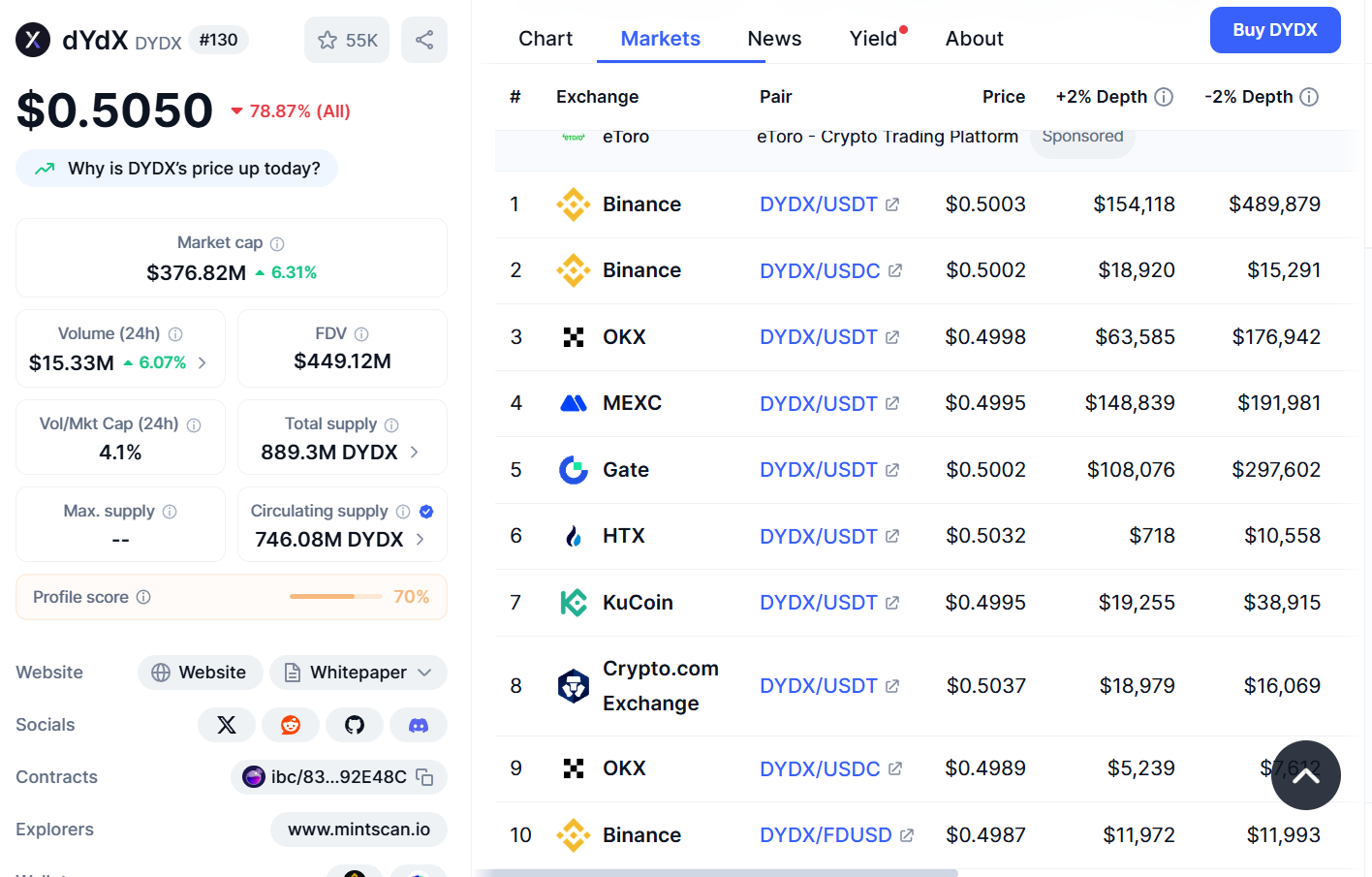
Task: Open 'Why is DYDX's price up today?'
Action: [x=176, y=169]
